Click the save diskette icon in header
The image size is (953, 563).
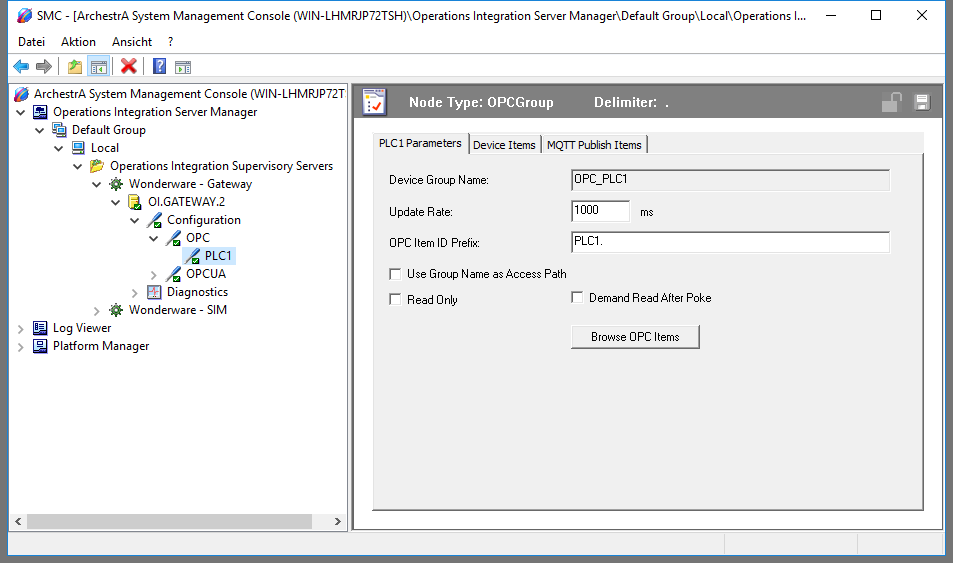click(921, 102)
